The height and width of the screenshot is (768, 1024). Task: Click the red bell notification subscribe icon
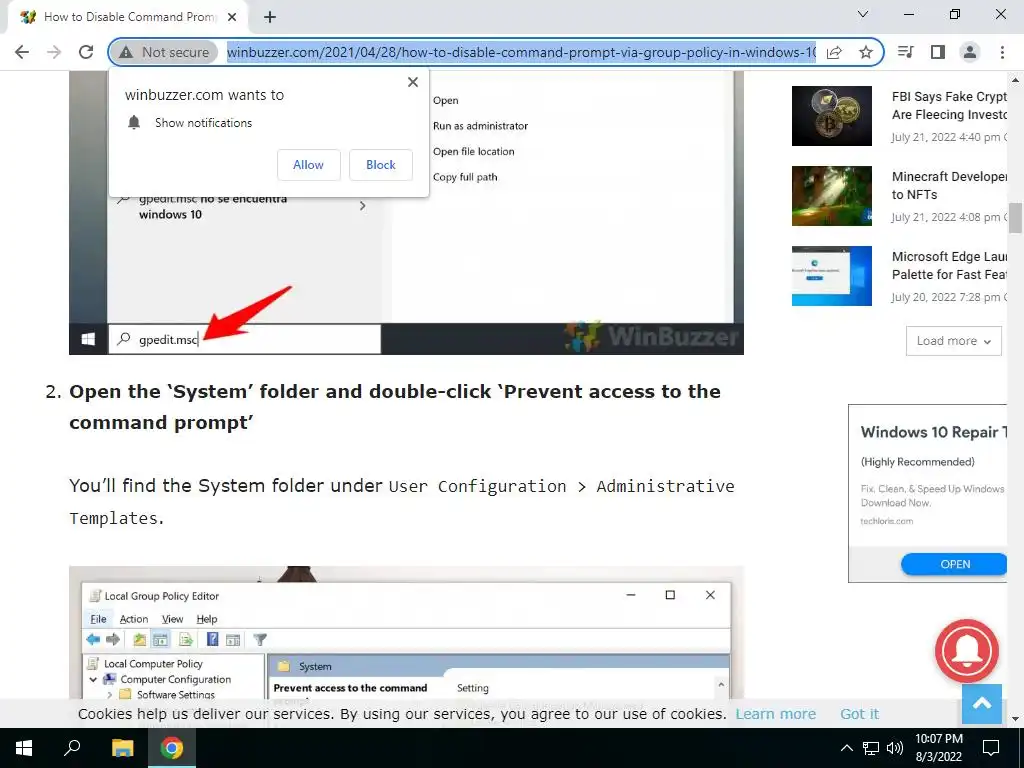click(x=967, y=651)
